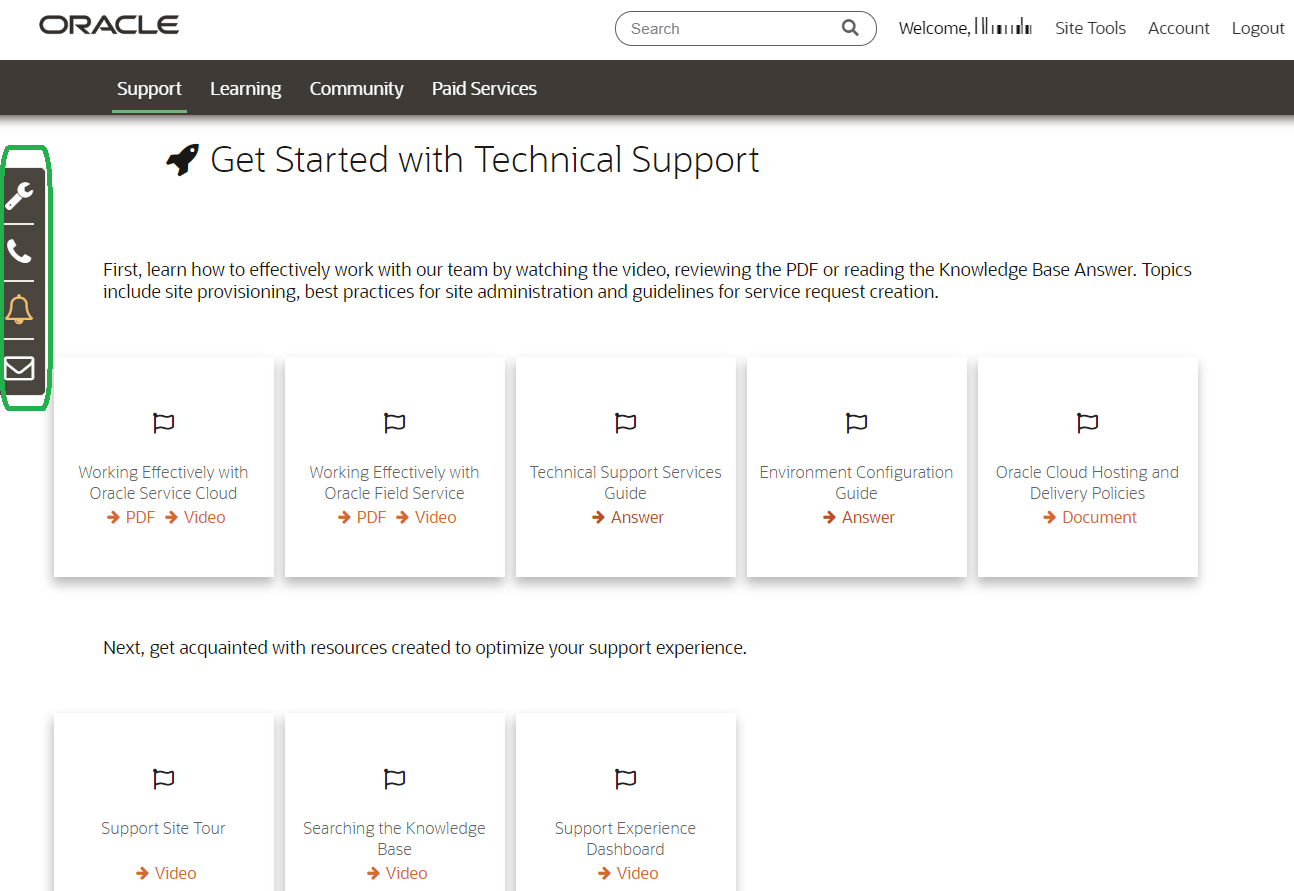Viewport: 1294px width, 891px height.
Task: Click flag icon on Support Site Tour card
Action: [163, 779]
